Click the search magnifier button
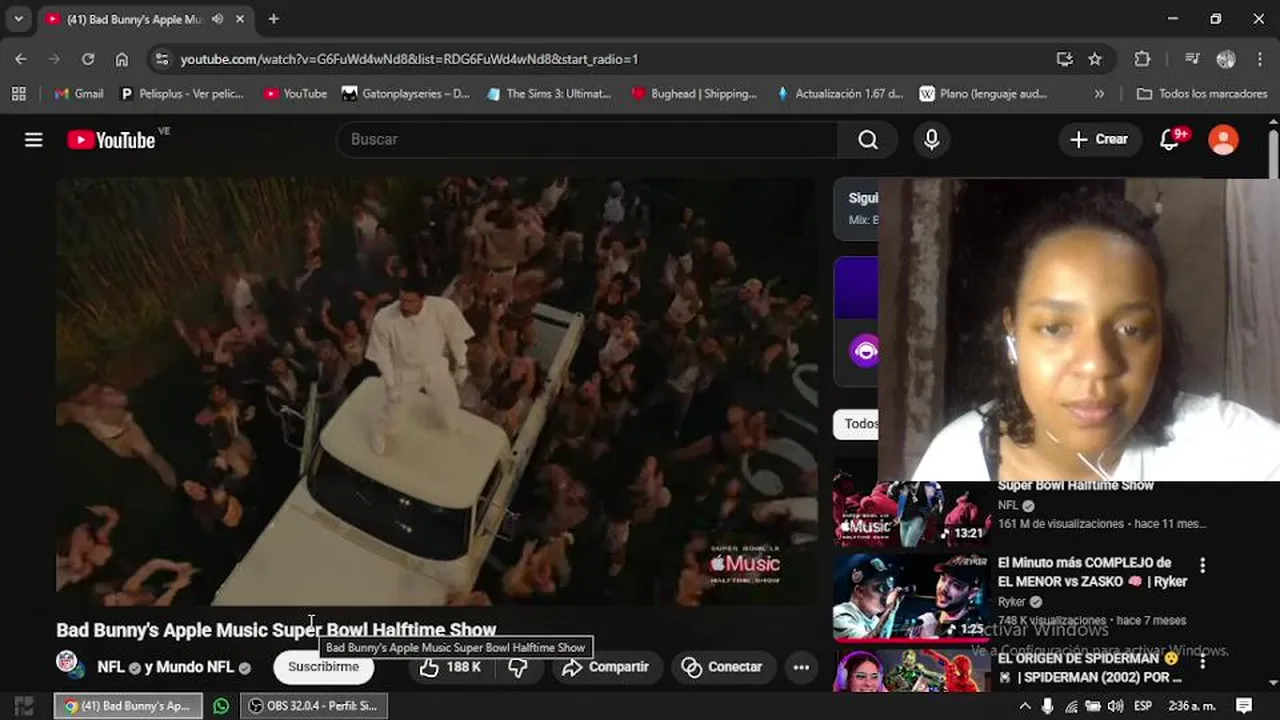 click(868, 140)
